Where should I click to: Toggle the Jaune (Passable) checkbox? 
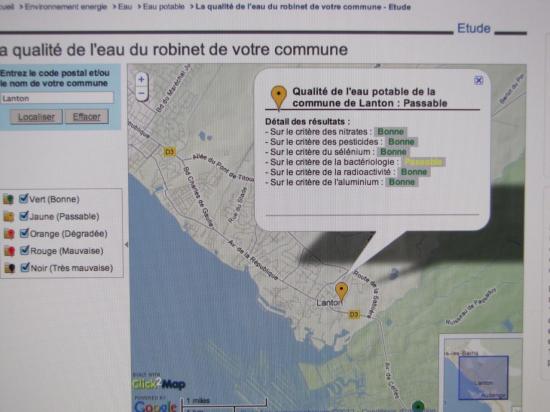24,216
